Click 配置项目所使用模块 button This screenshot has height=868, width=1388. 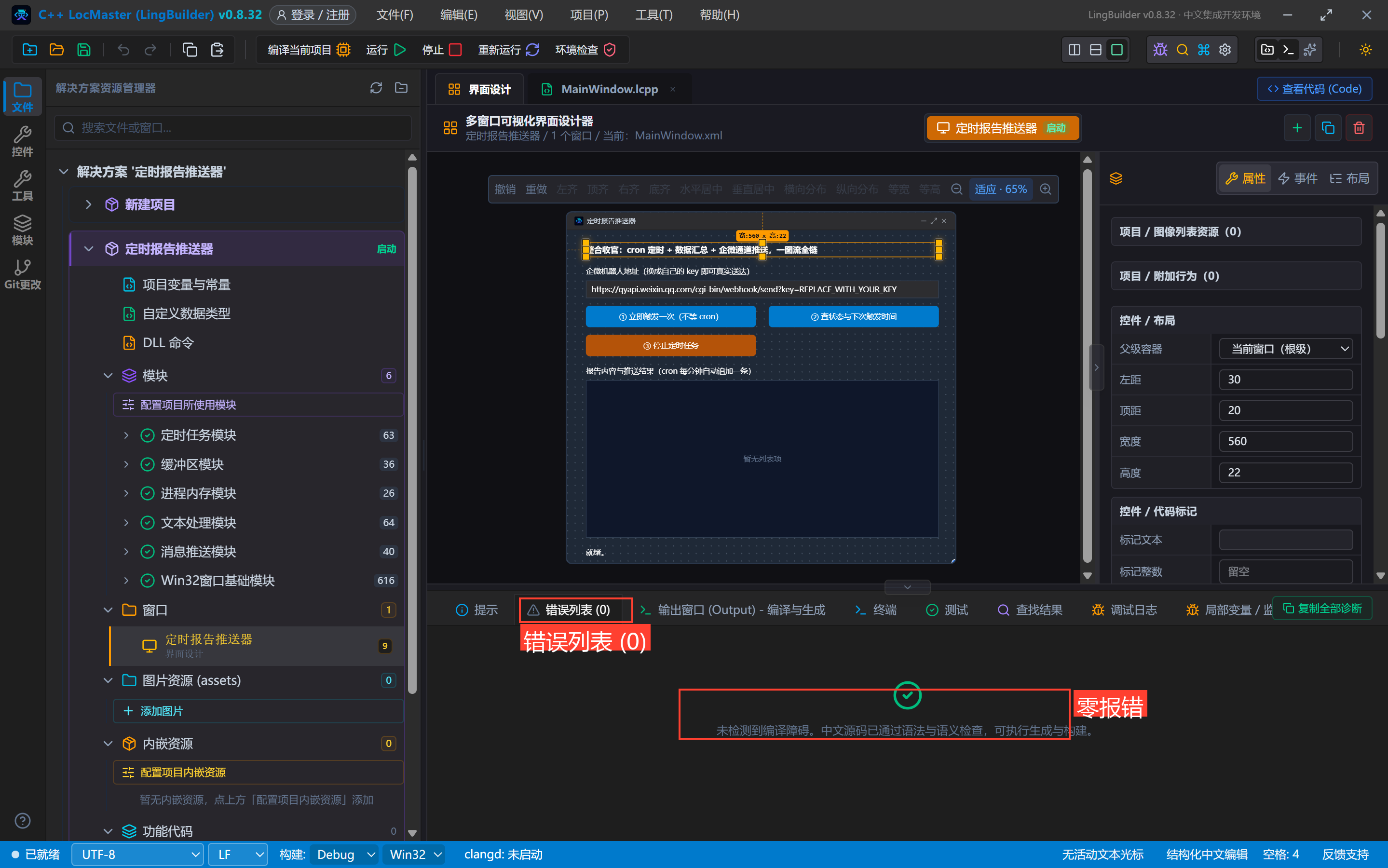click(x=258, y=405)
